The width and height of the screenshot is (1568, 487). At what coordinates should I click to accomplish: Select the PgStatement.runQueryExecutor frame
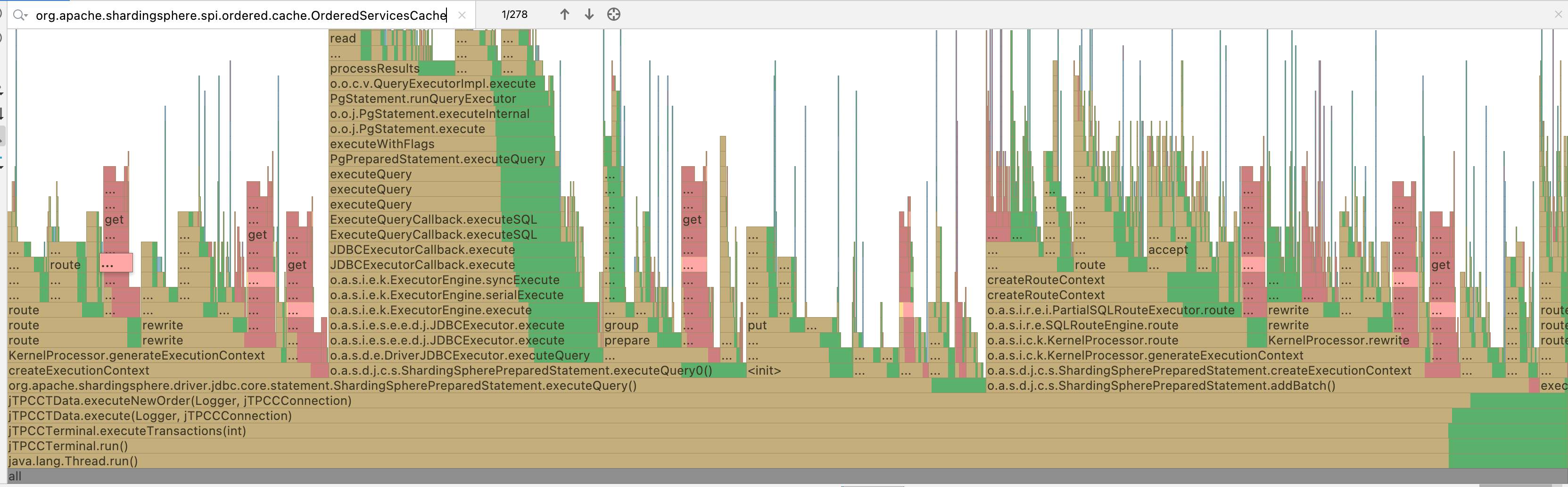tap(439, 99)
